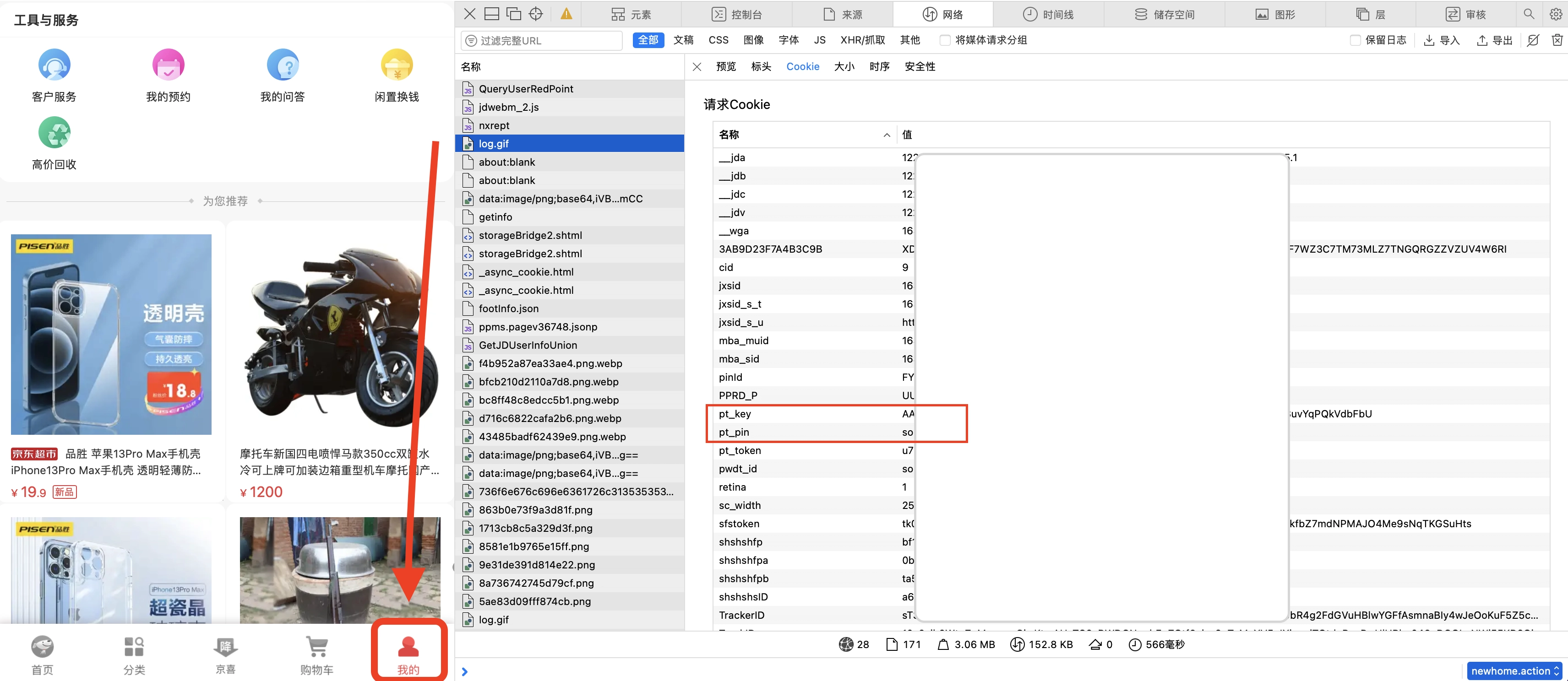Open the 预览 detail tab
The width and height of the screenshot is (1568, 681).
click(725, 66)
